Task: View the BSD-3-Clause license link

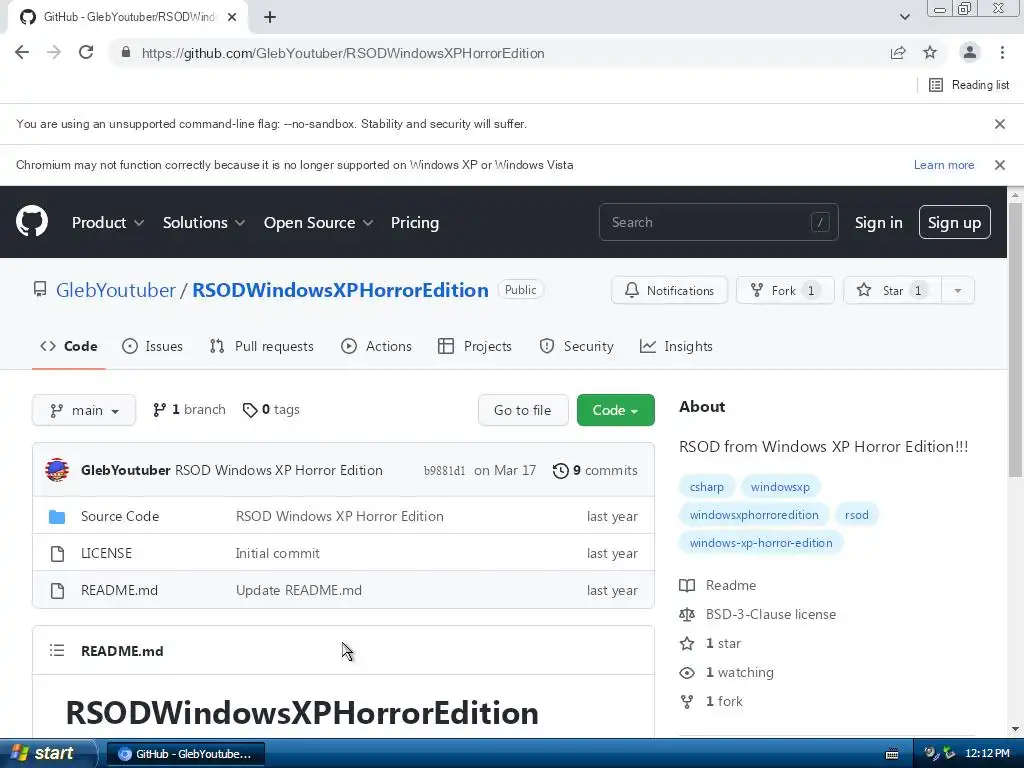Action: point(758,614)
